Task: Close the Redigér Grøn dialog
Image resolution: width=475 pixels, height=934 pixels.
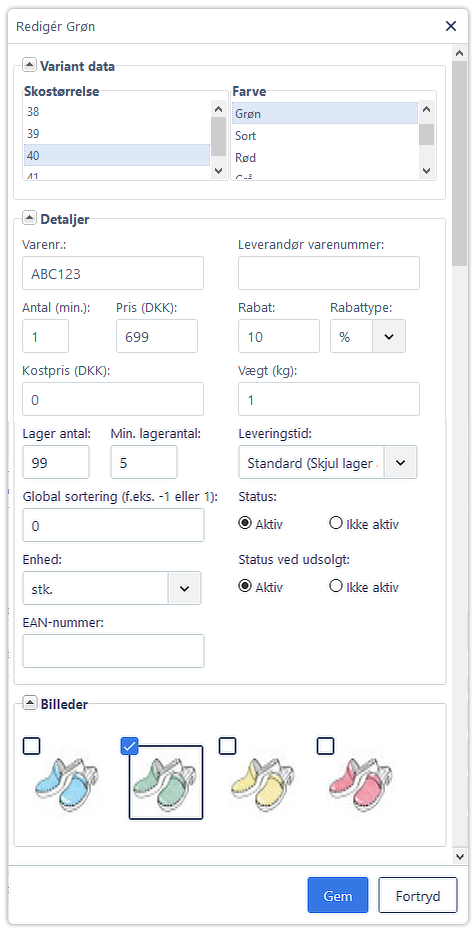Action: click(x=451, y=26)
